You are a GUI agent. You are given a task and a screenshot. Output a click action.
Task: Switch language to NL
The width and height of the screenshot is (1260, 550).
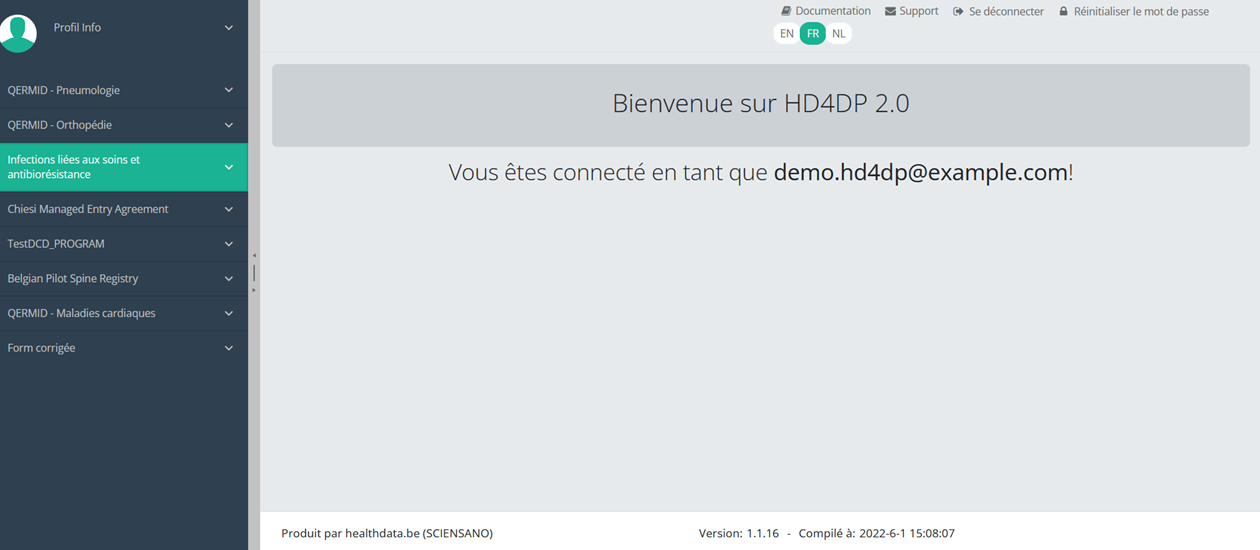pyautogui.click(x=838, y=34)
